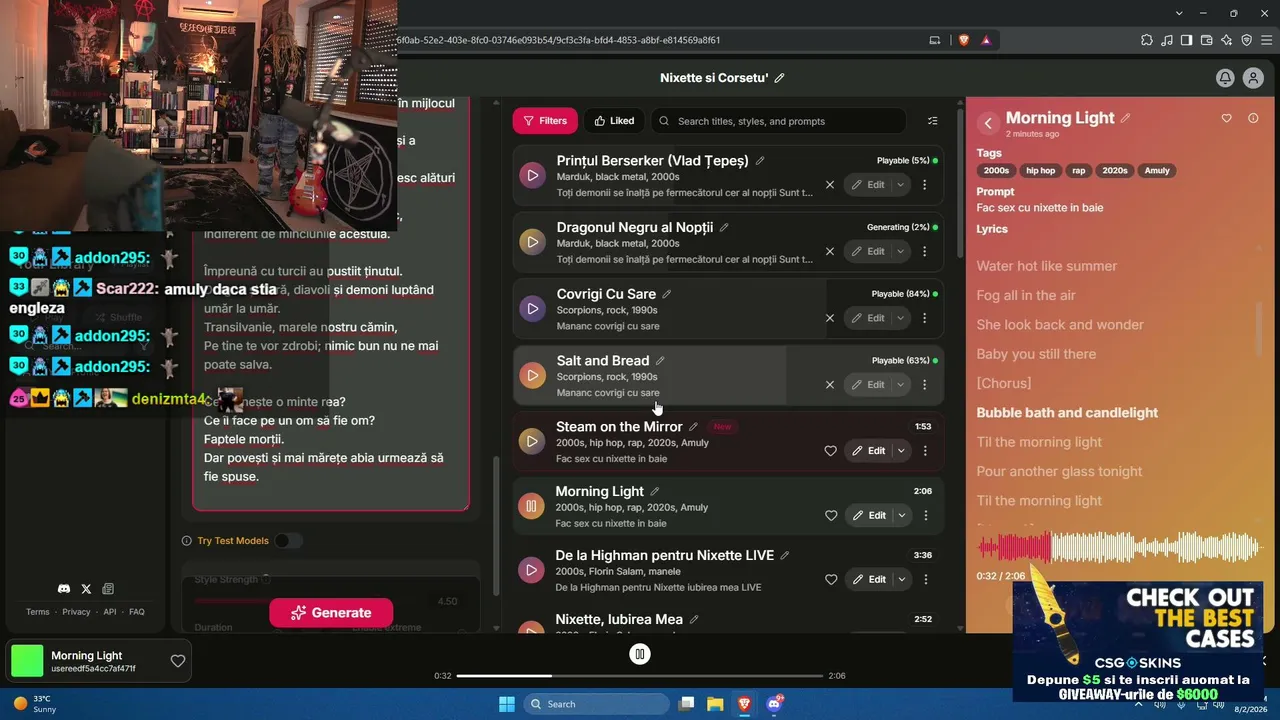Screen dimensions: 1280x720
Task: Open the list sort options icon
Action: tap(933, 121)
